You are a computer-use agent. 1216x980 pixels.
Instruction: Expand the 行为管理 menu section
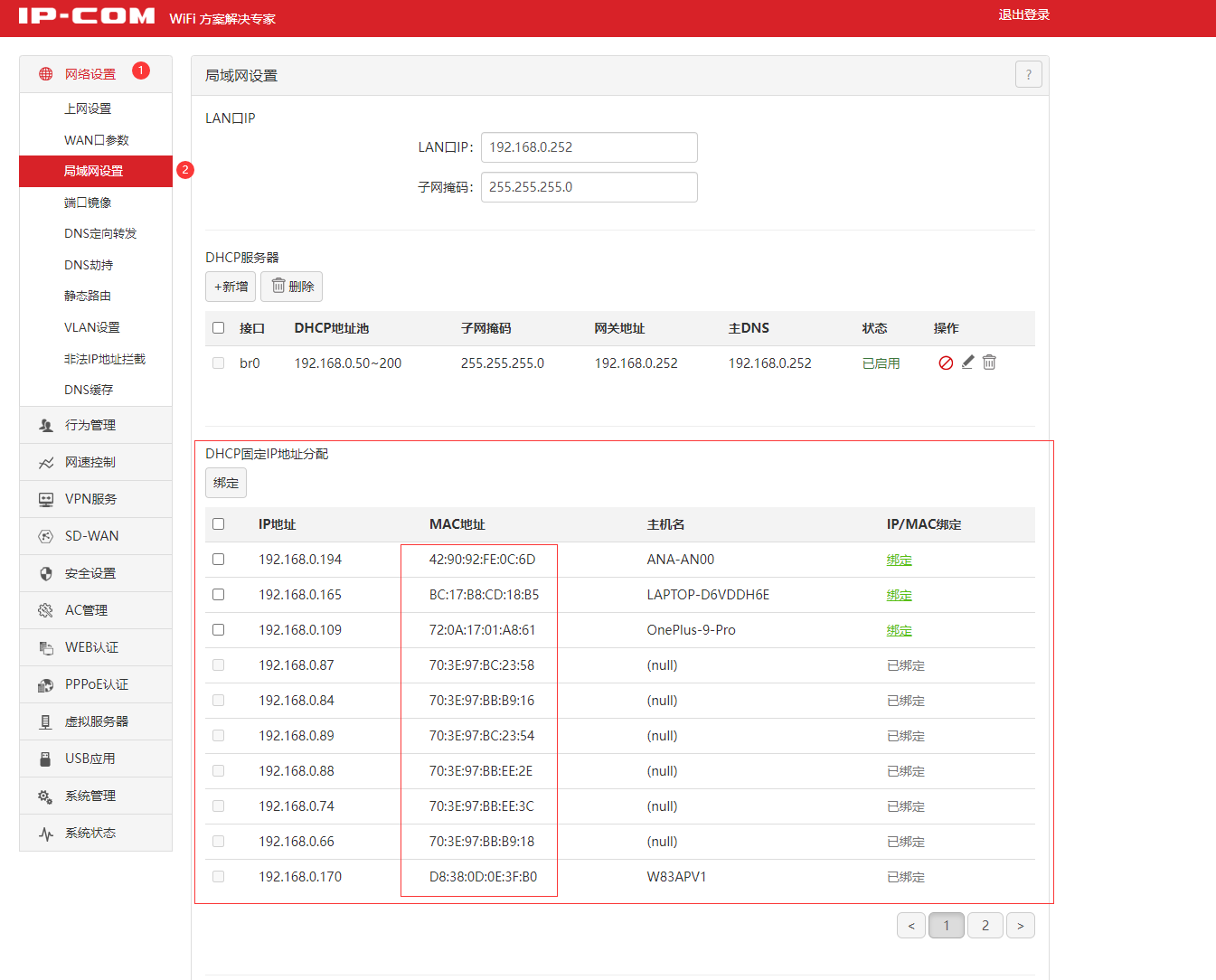pos(96,425)
